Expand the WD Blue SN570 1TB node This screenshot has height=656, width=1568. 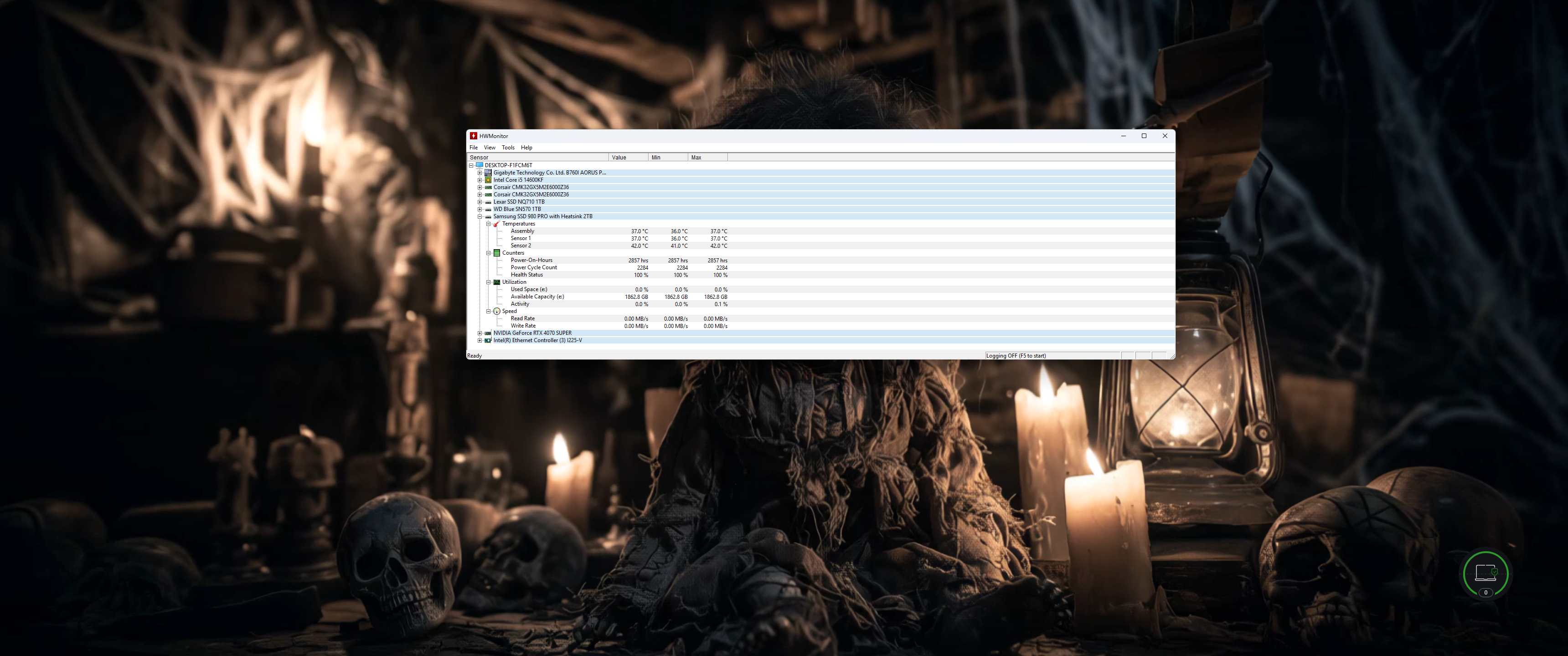pyautogui.click(x=480, y=210)
